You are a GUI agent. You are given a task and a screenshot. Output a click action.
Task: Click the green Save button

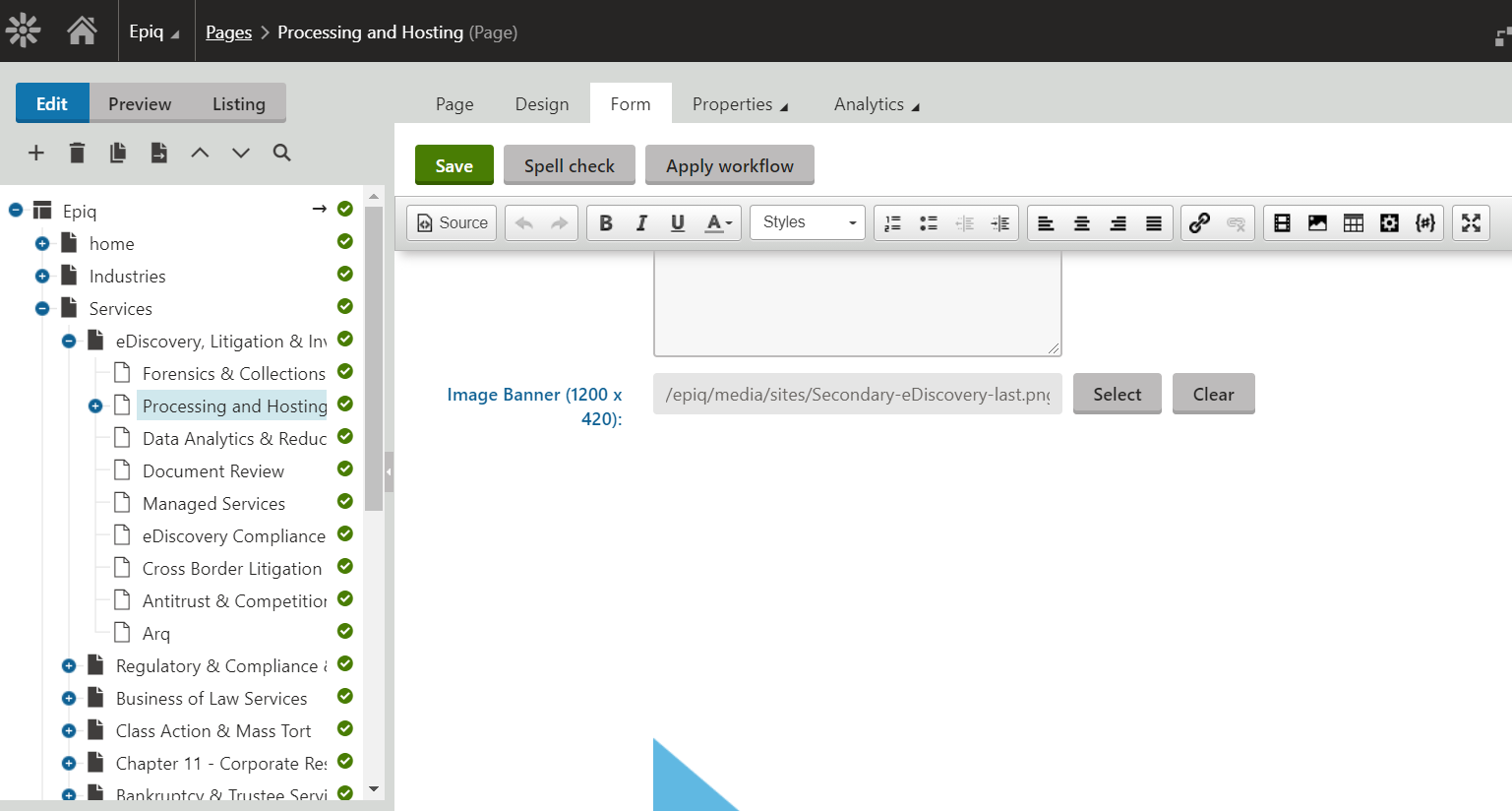click(454, 165)
